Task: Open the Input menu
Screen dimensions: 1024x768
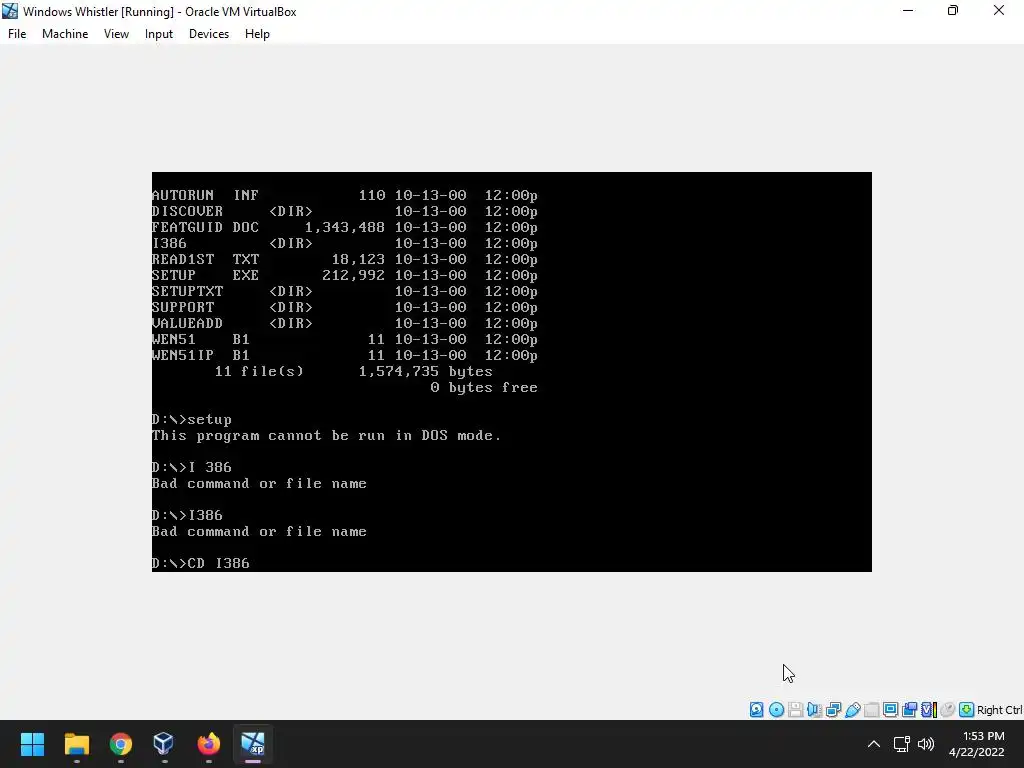Action: tap(159, 34)
